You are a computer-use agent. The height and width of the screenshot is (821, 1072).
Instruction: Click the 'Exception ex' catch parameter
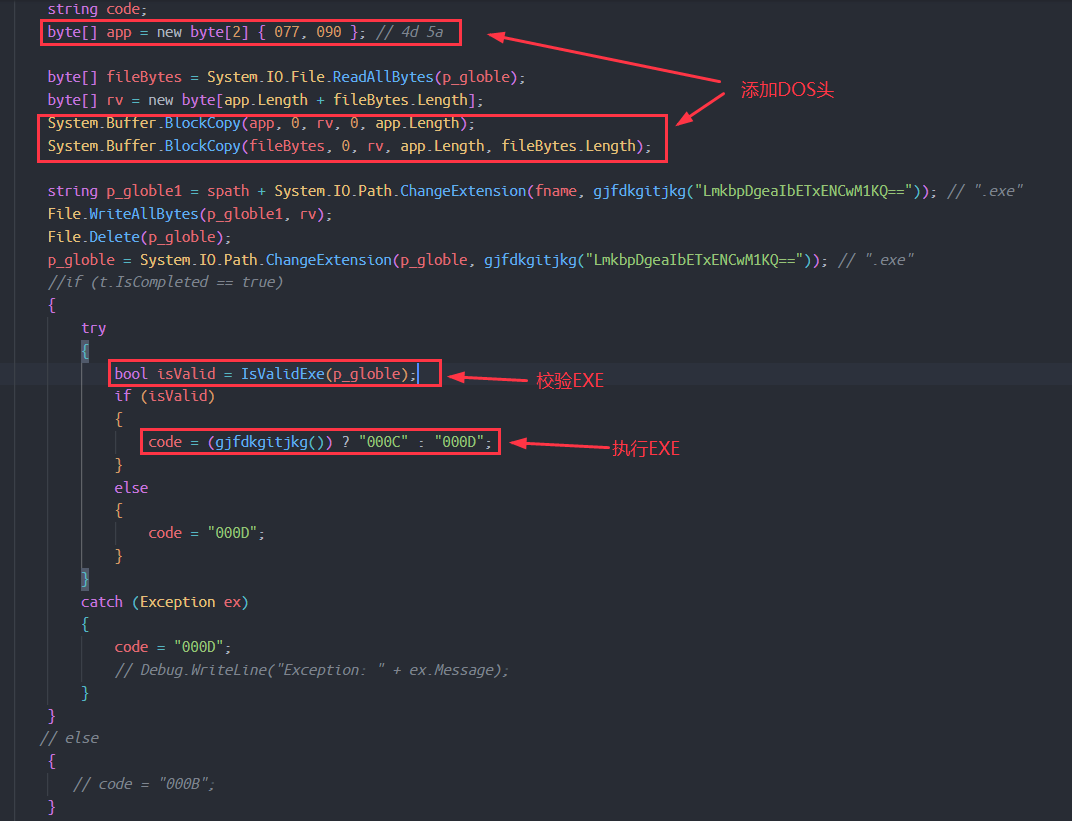click(191, 602)
